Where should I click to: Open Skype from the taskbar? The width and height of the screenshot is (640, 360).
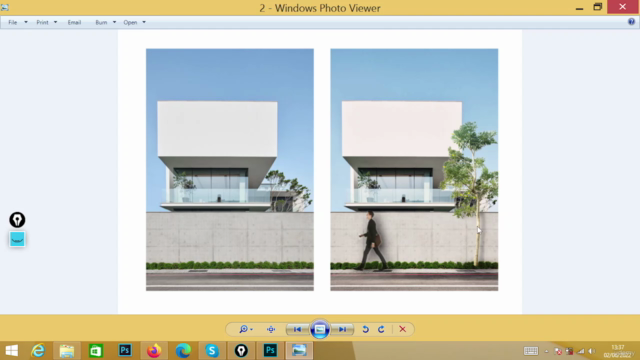[x=212, y=351]
